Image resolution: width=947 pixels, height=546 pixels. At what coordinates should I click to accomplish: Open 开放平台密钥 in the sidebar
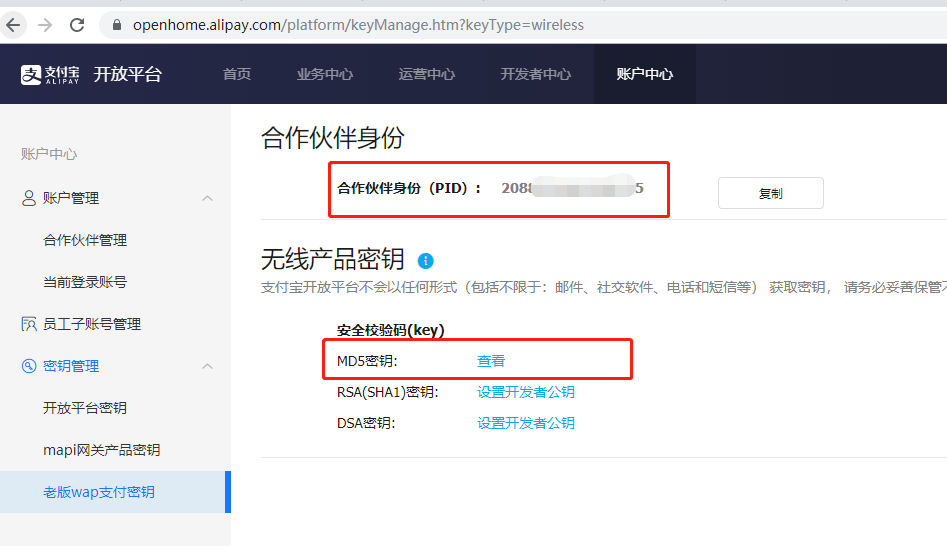85,408
